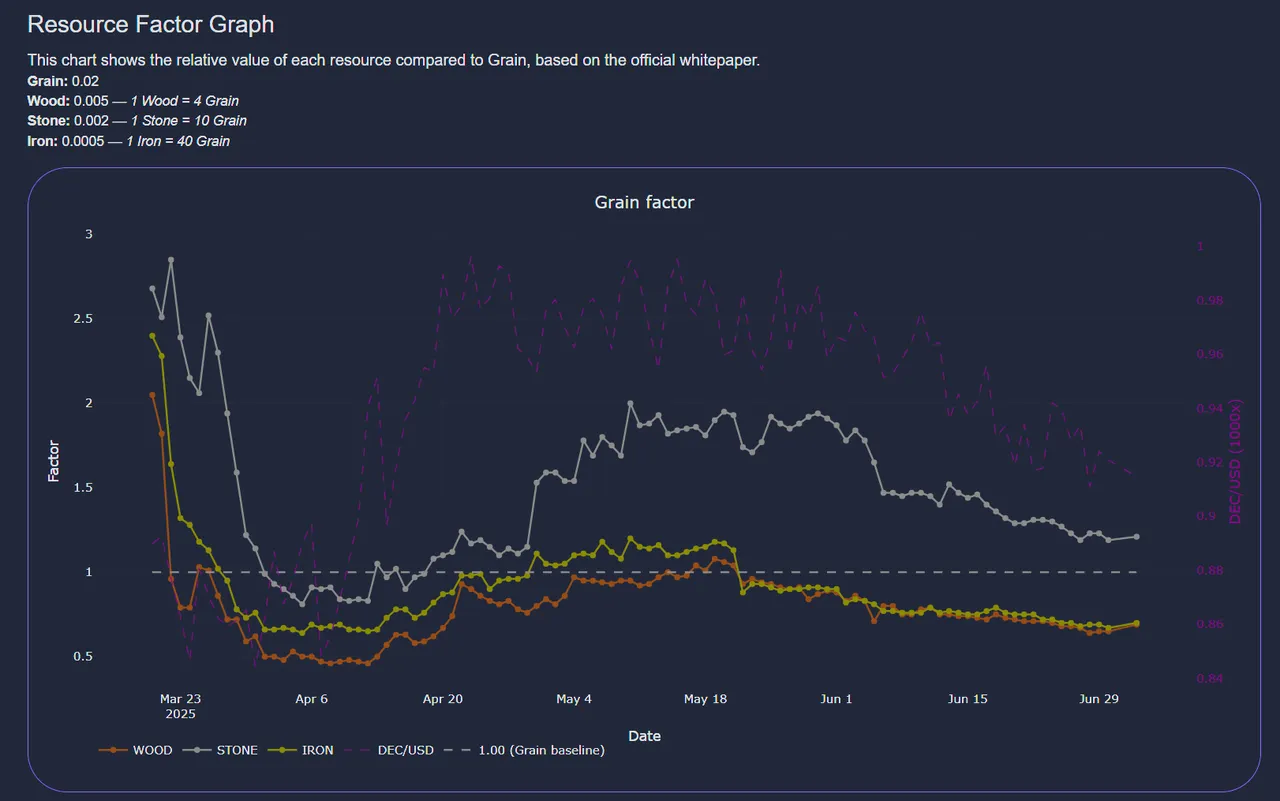
Task: Click the highest STONE data point near 2.85
Action: pyautogui.click(x=171, y=260)
